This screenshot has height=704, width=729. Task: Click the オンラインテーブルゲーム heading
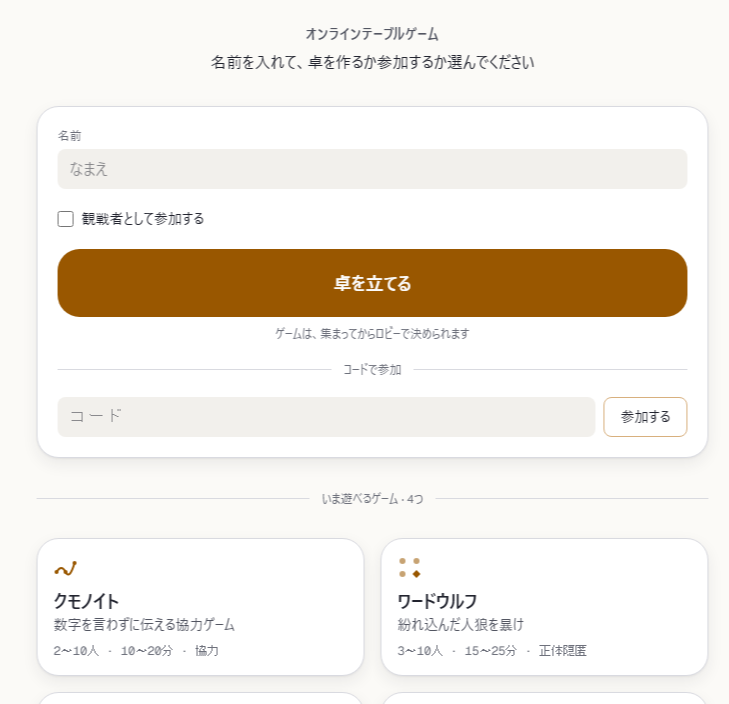372,34
